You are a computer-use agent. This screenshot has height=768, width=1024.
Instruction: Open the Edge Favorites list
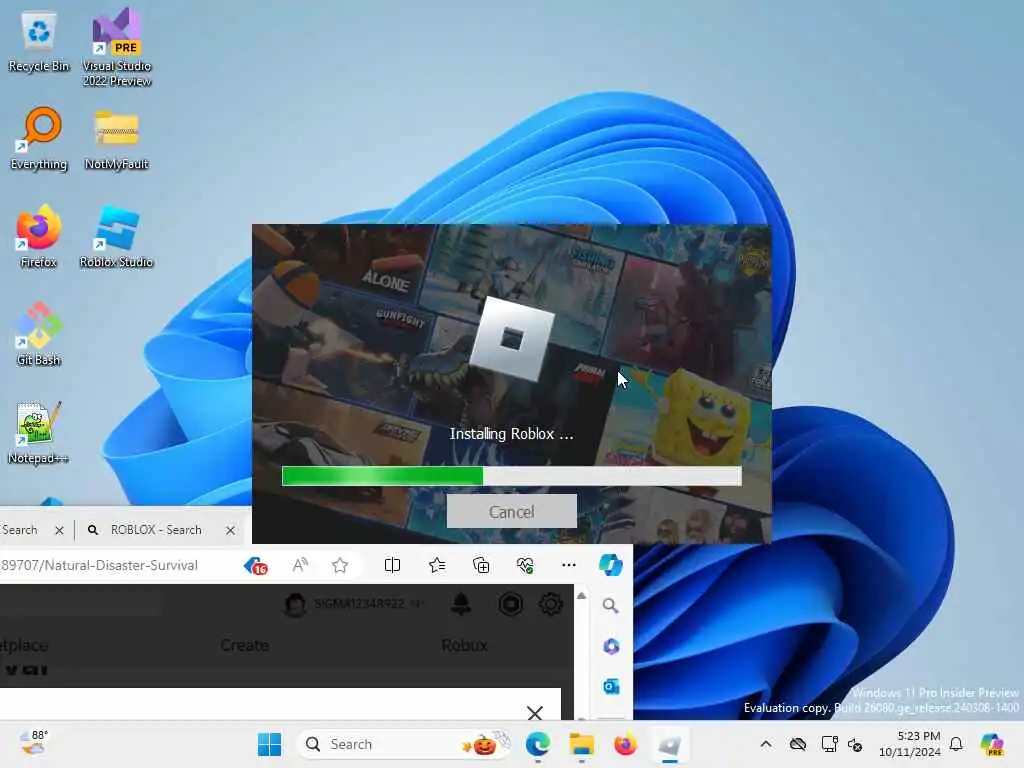[x=437, y=565]
